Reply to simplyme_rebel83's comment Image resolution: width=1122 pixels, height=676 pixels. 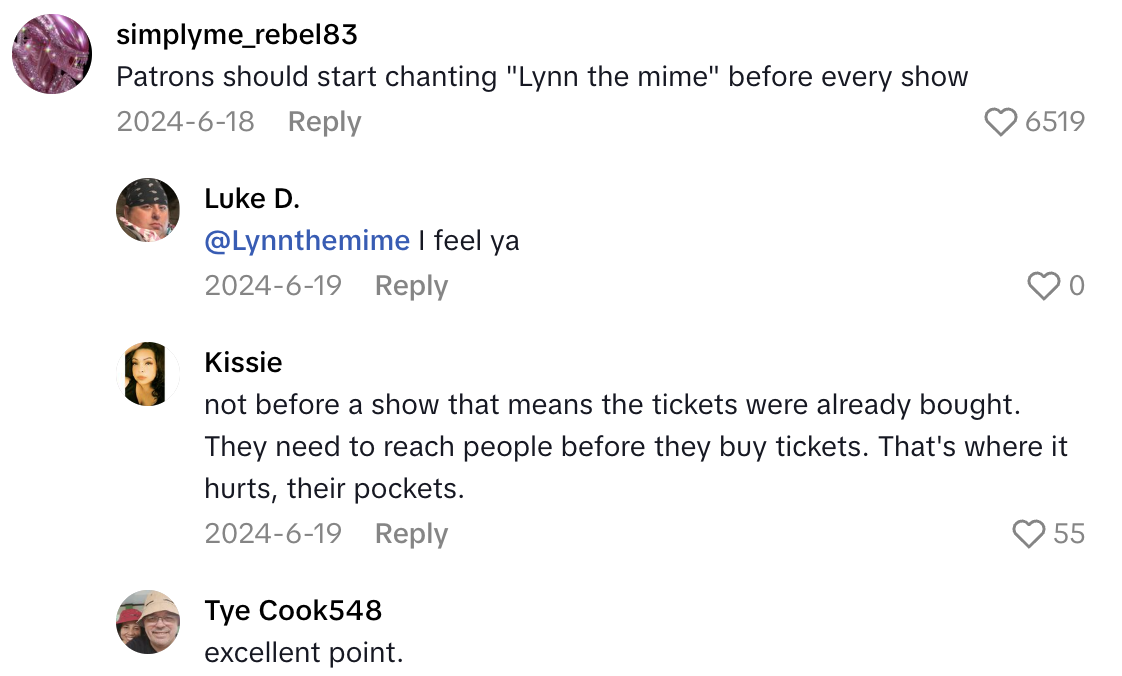pos(324,122)
